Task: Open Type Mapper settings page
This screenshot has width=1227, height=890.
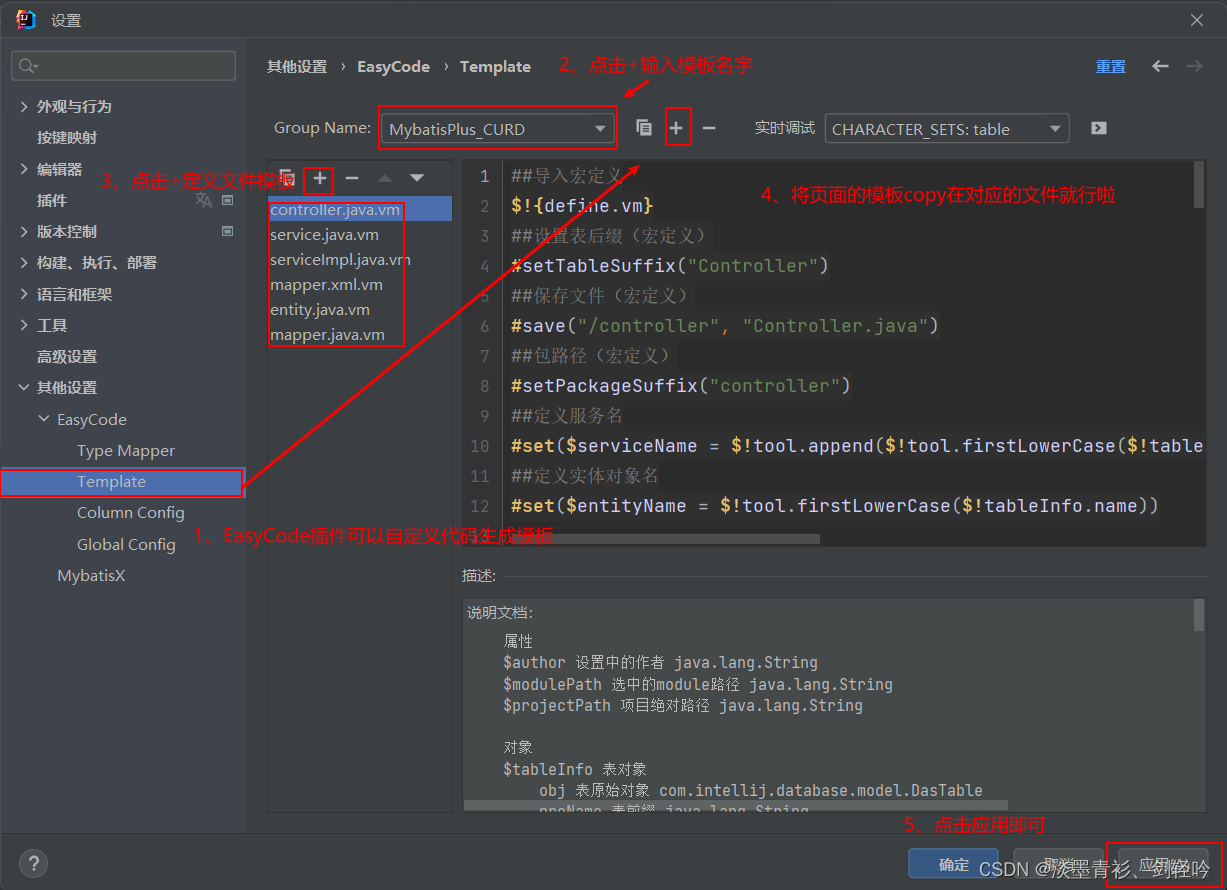Action: [126, 450]
